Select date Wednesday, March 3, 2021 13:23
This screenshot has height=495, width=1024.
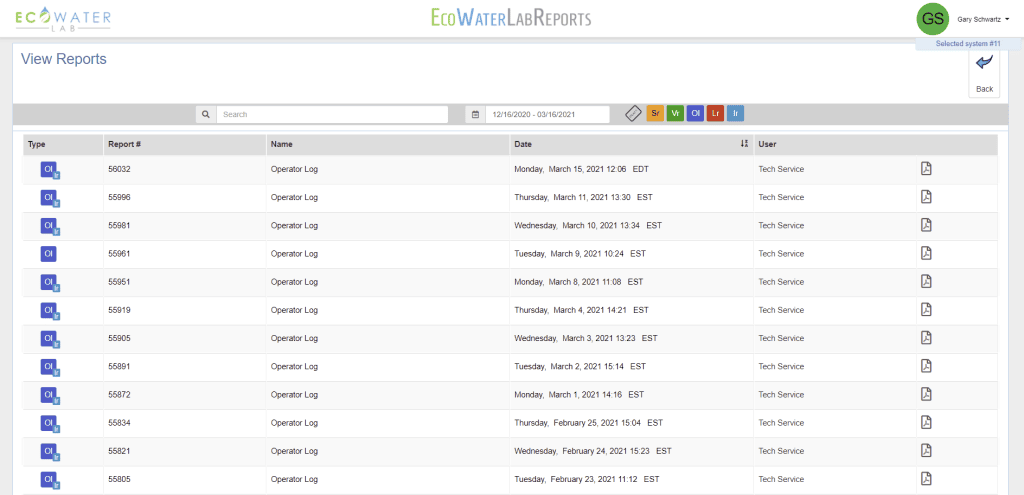tap(586, 338)
